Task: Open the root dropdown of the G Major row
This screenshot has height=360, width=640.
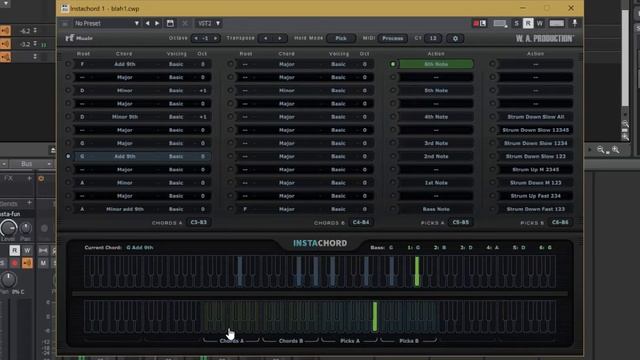Action: (83, 143)
